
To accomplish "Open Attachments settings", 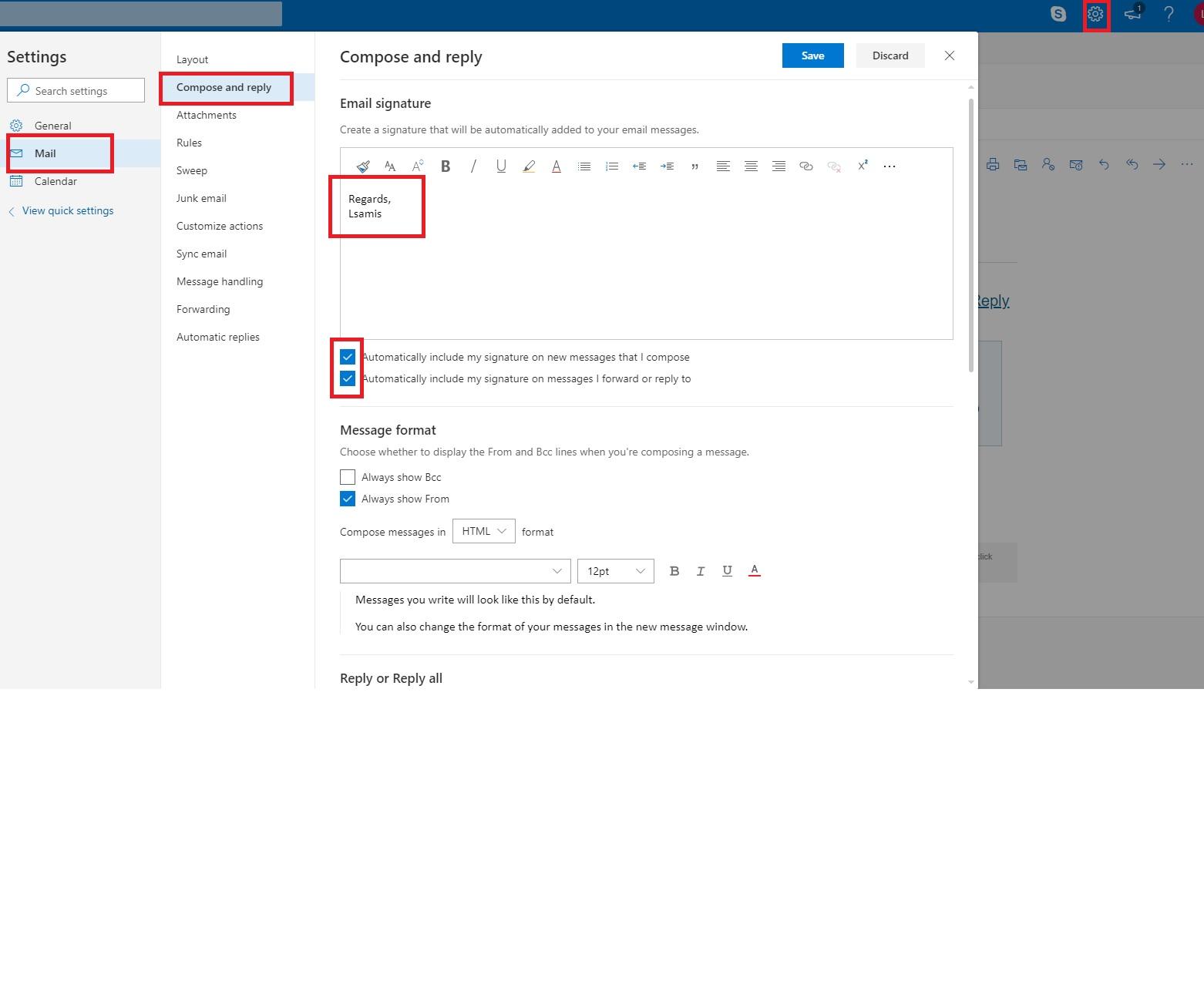I will pos(207,115).
